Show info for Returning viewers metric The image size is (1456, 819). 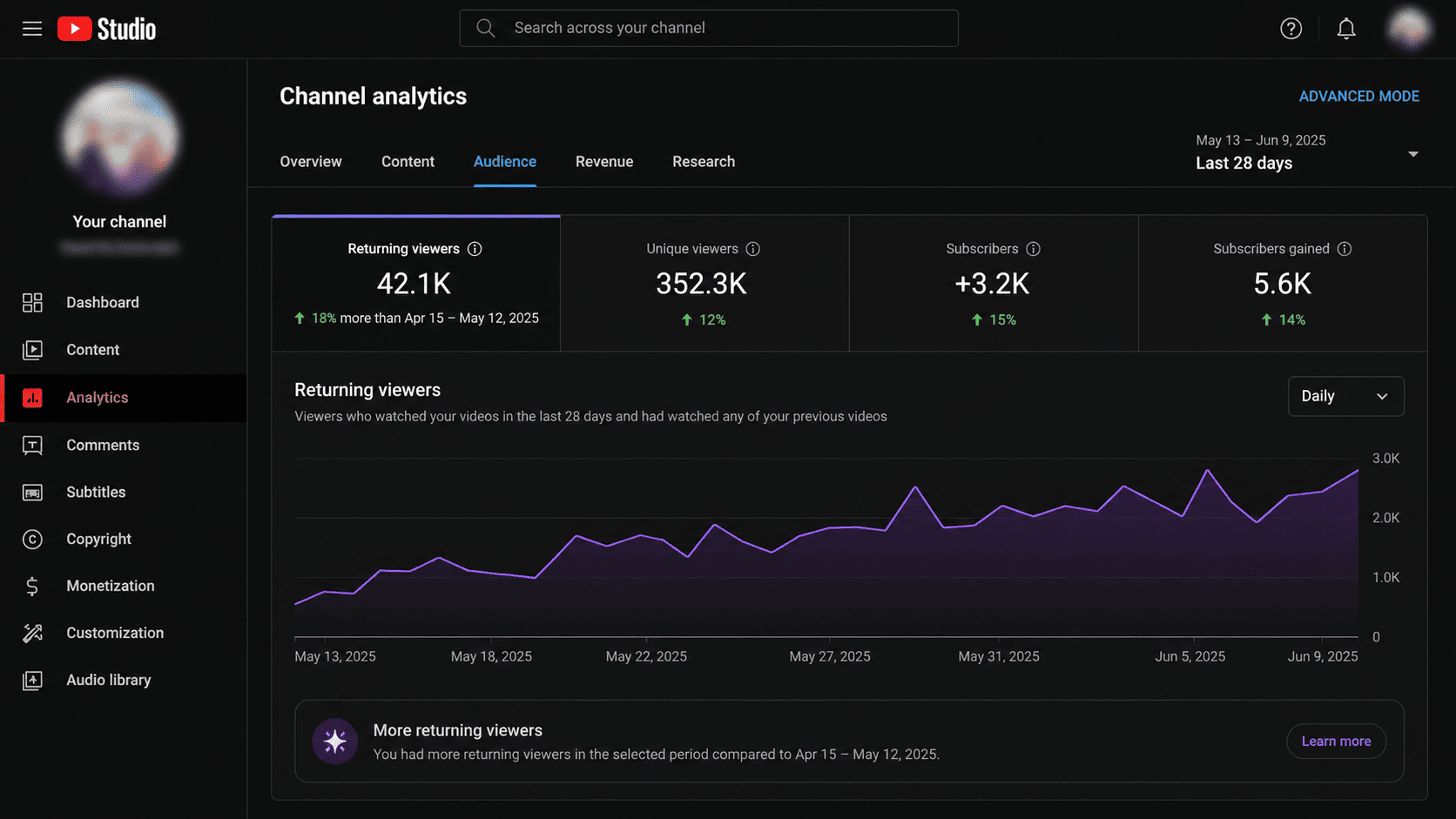coord(475,249)
